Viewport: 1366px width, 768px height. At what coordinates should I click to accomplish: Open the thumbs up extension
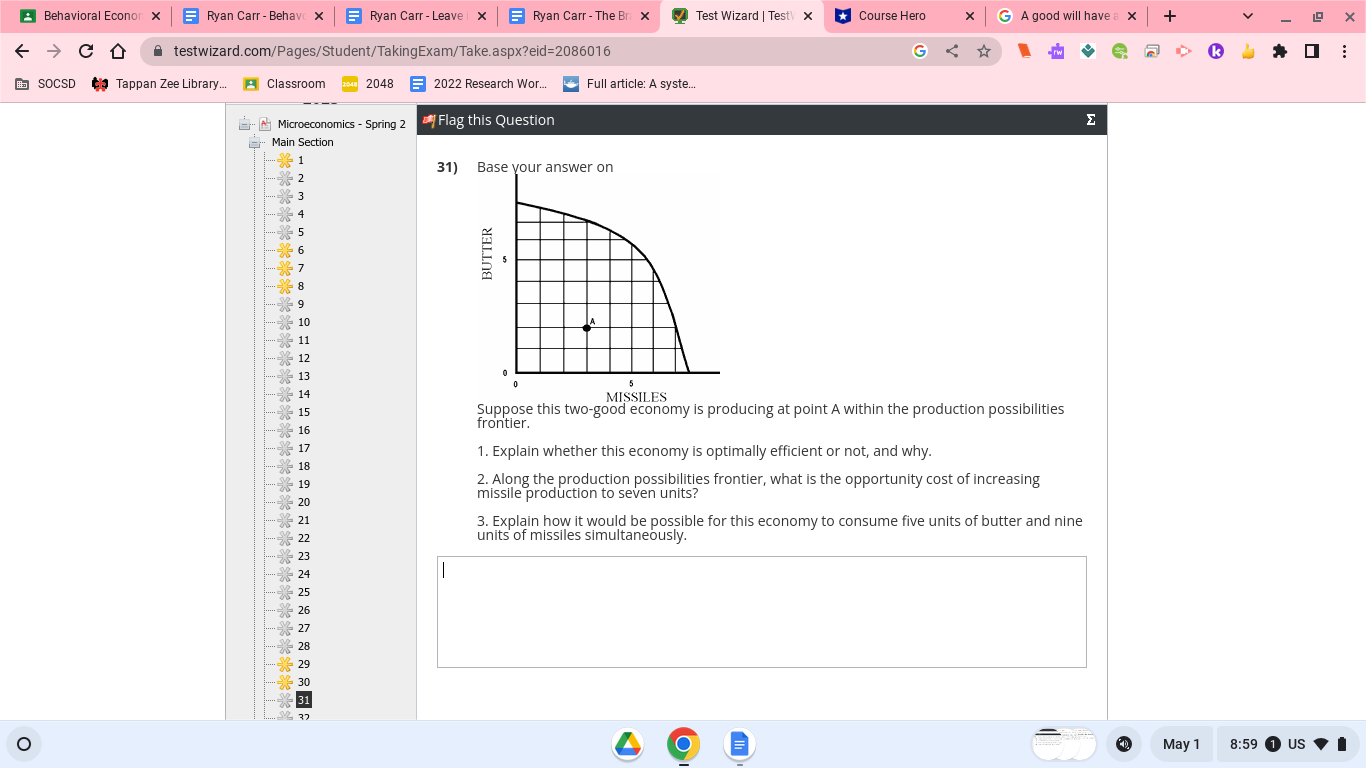[x=1248, y=51]
